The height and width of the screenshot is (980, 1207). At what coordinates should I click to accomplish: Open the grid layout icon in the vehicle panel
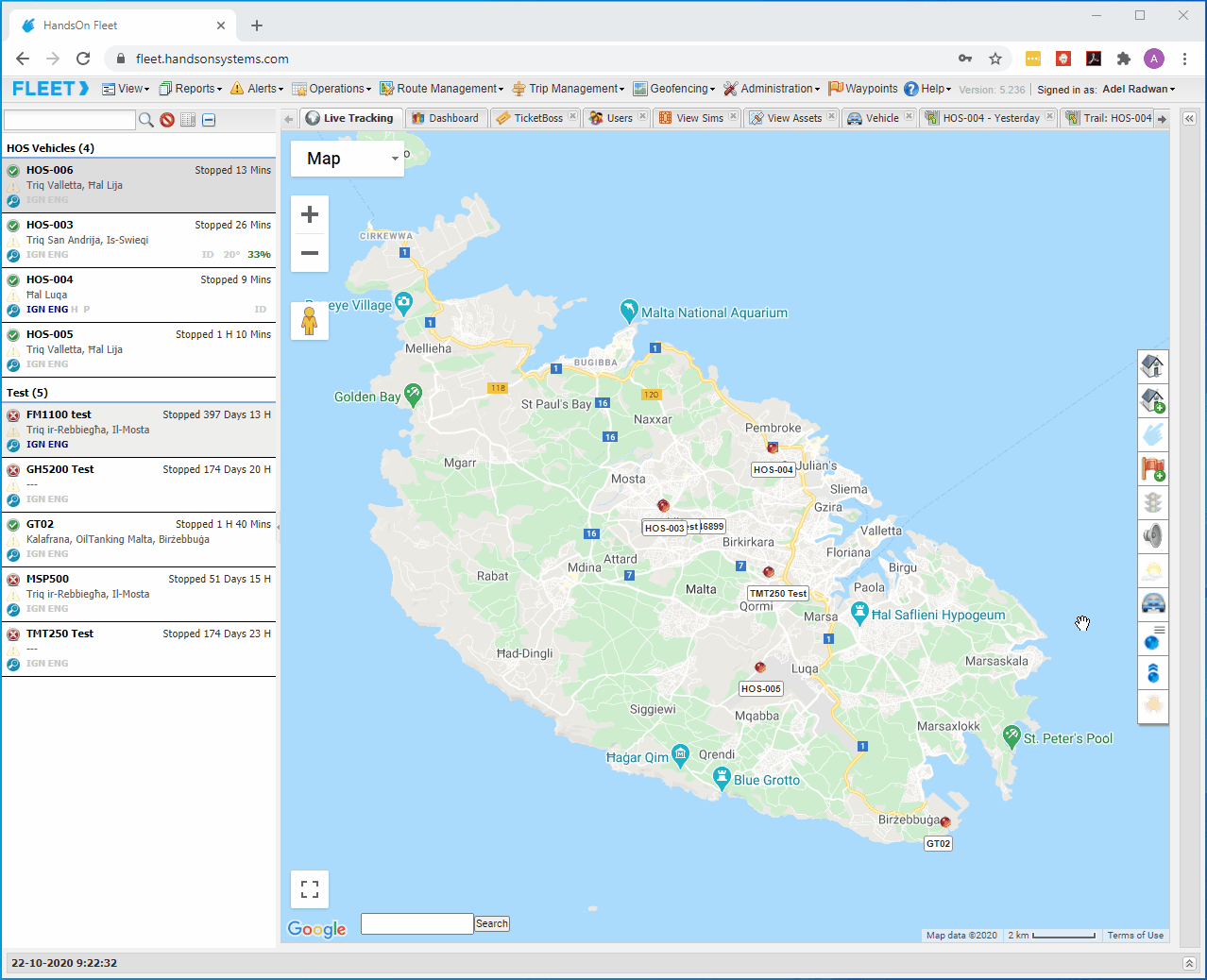(188, 120)
